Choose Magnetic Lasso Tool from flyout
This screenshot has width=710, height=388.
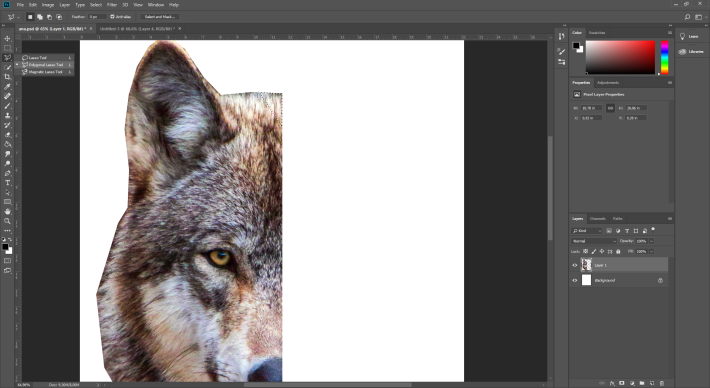click(45, 72)
